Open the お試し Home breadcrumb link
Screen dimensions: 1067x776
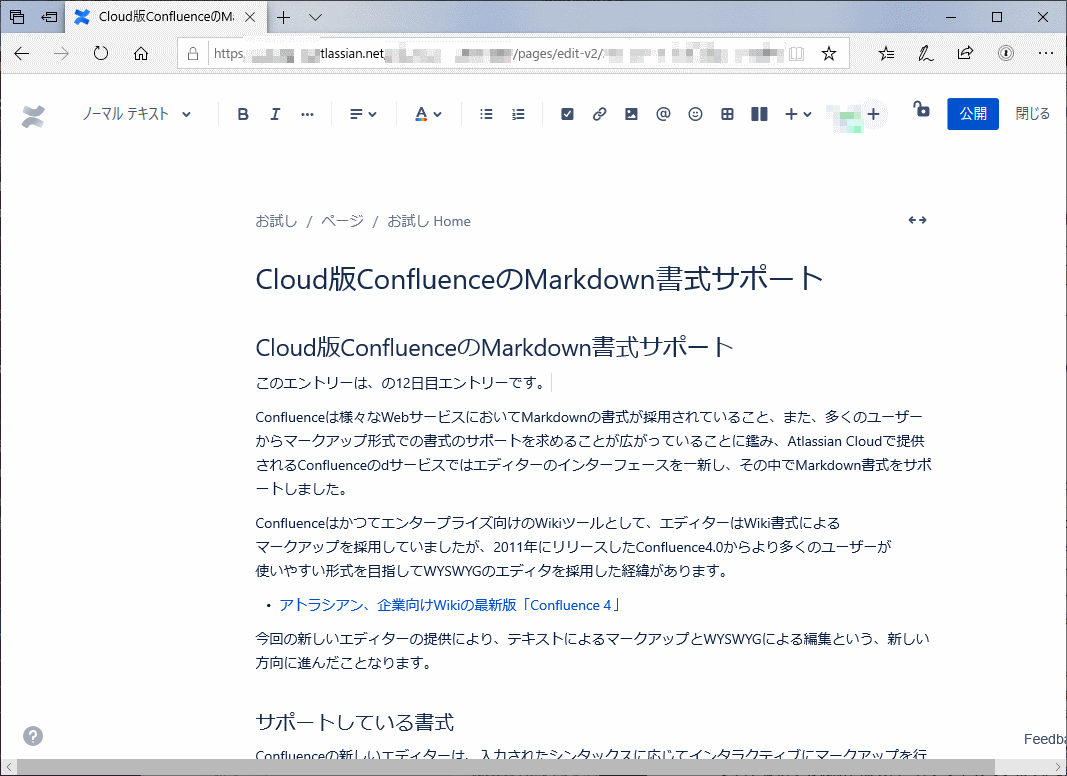(429, 221)
